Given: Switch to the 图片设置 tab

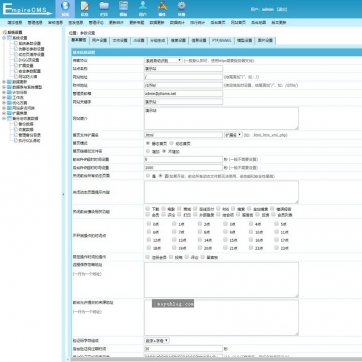Looking at the screenshot, I should click(x=265, y=40).
